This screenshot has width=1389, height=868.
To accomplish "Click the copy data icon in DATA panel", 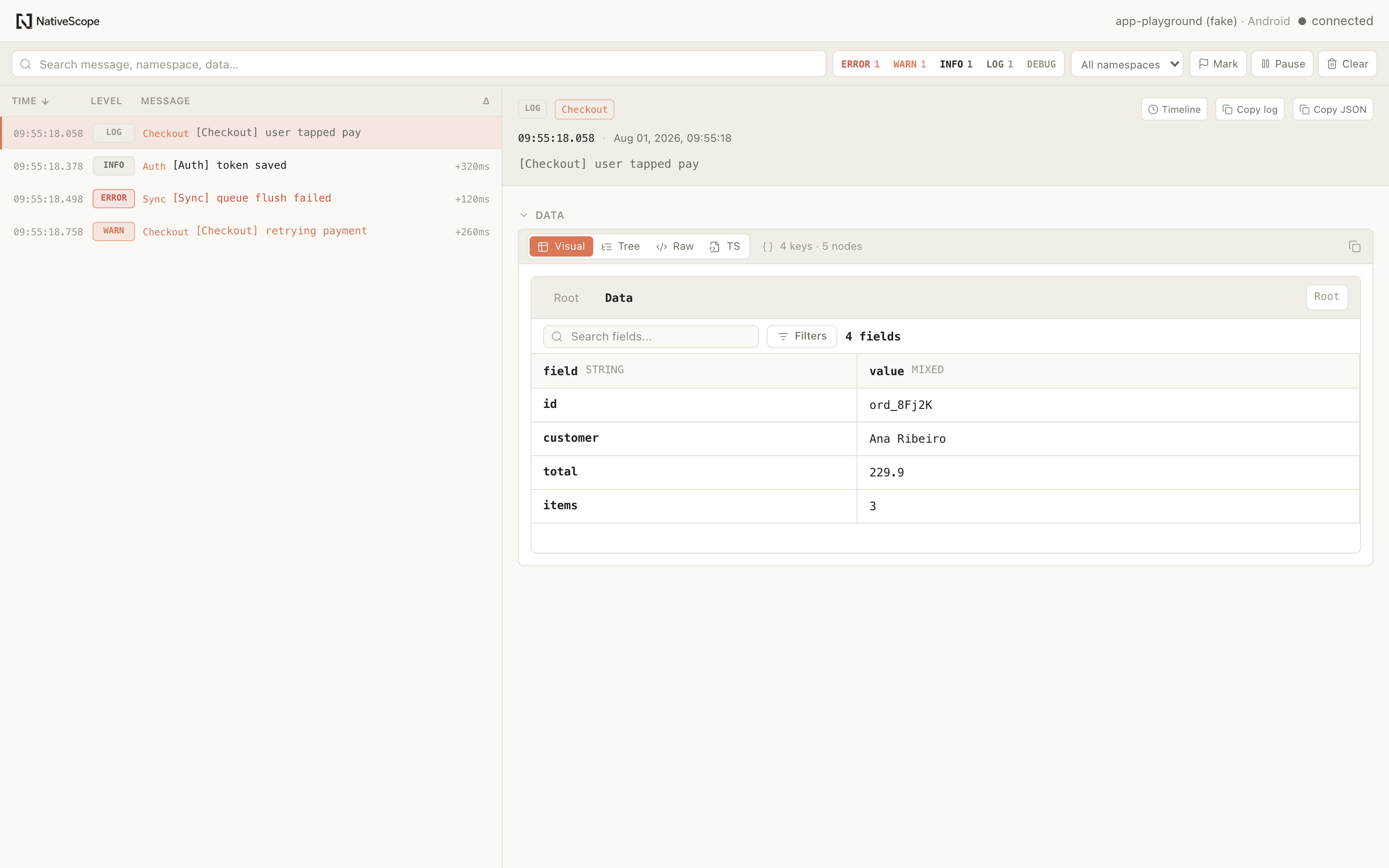I will pyautogui.click(x=1354, y=246).
